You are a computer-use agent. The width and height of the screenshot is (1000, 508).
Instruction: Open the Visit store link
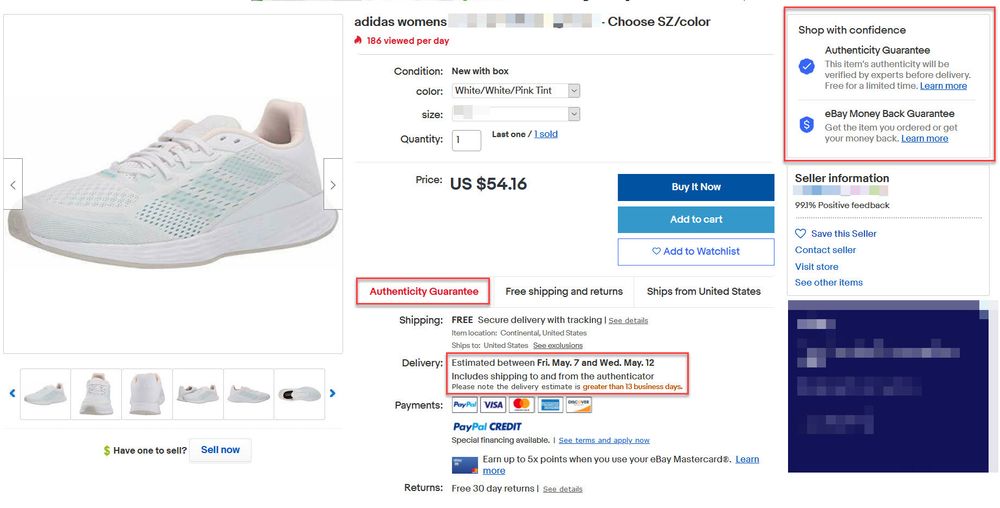point(817,266)
